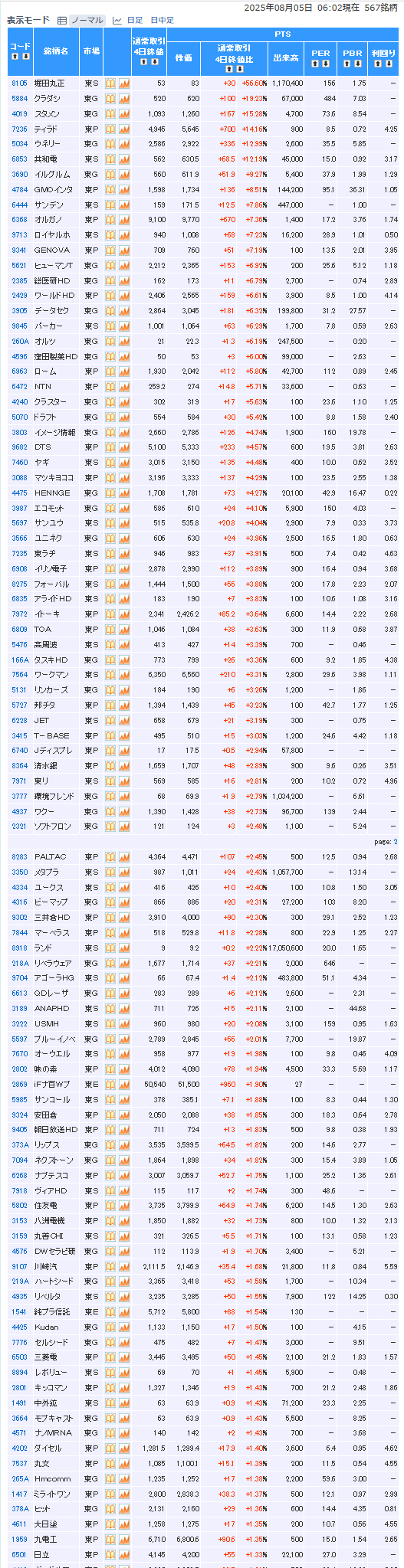The height and width of the screenshot is (1568, 404).
Task: Open chart icon for 堀田丸正 row
Action: point(124,83)
